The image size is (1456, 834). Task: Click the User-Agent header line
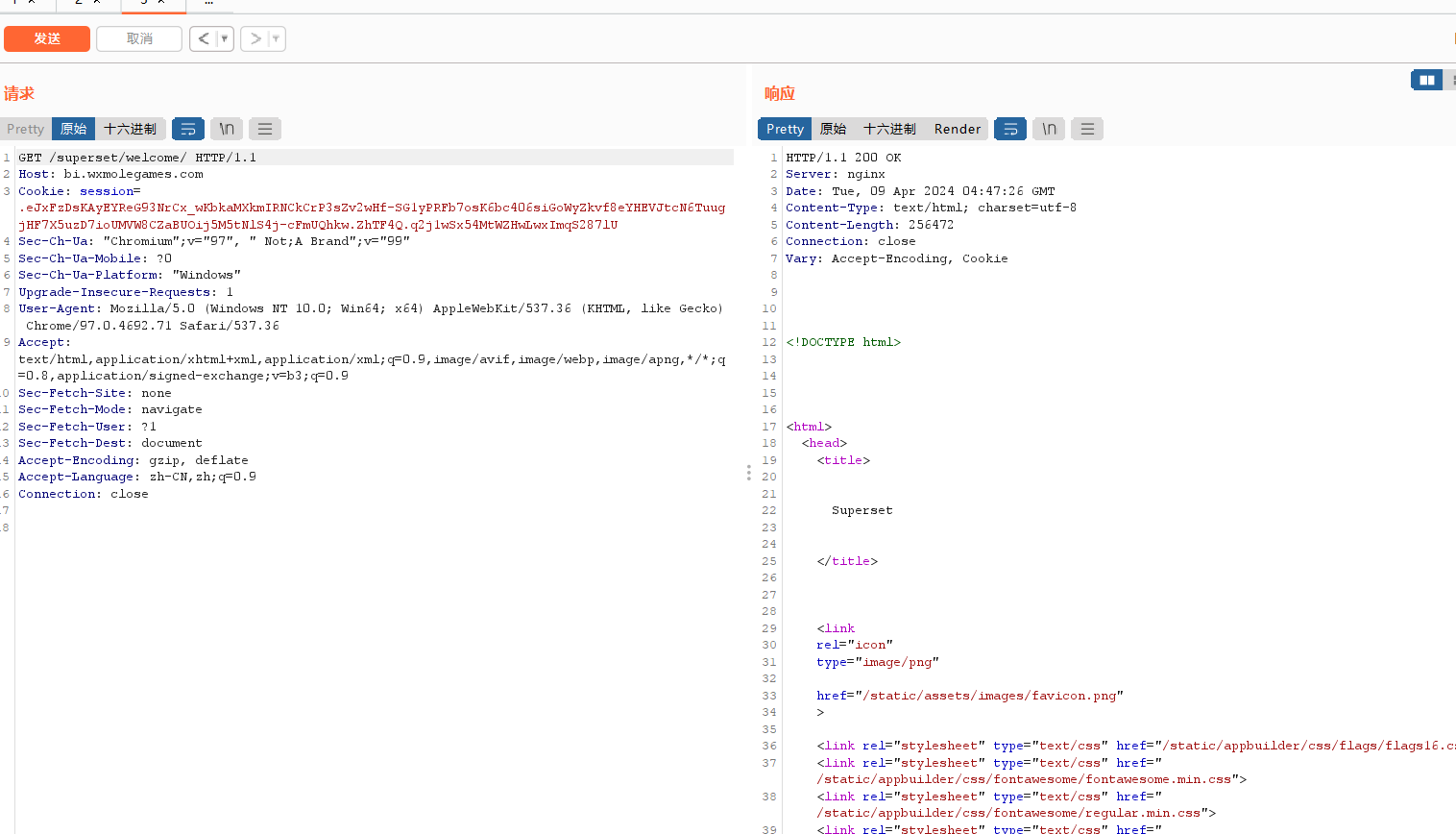point(371,317)
